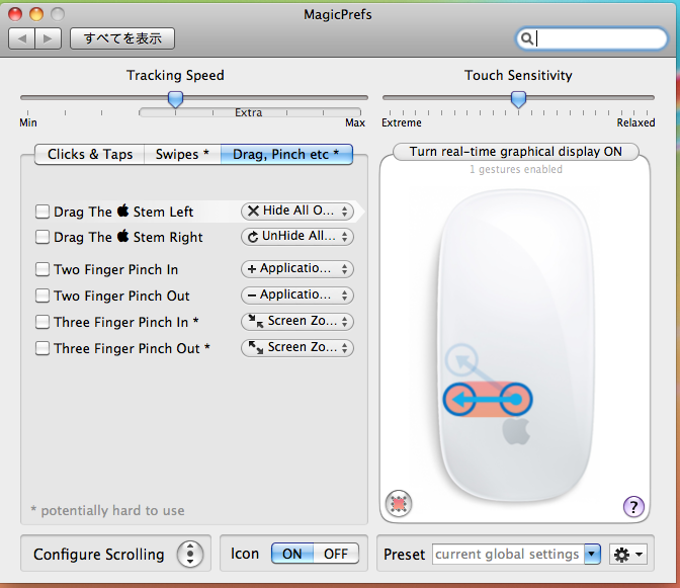The image size is (680, 588).
Task: Click the "* potentially hard to use" note
Action: [108, 510]
